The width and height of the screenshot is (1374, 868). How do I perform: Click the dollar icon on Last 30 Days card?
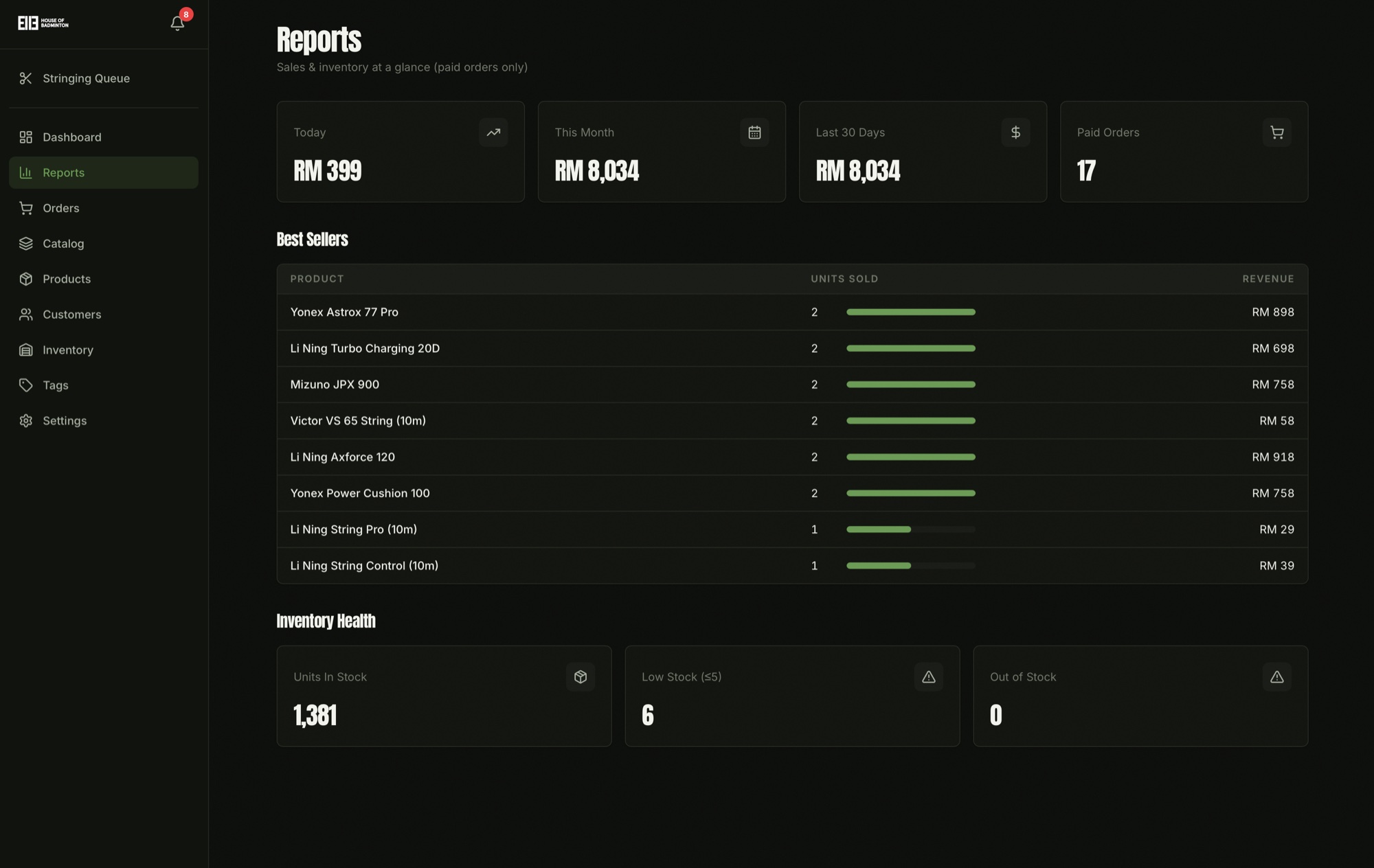pos(1015,133)
